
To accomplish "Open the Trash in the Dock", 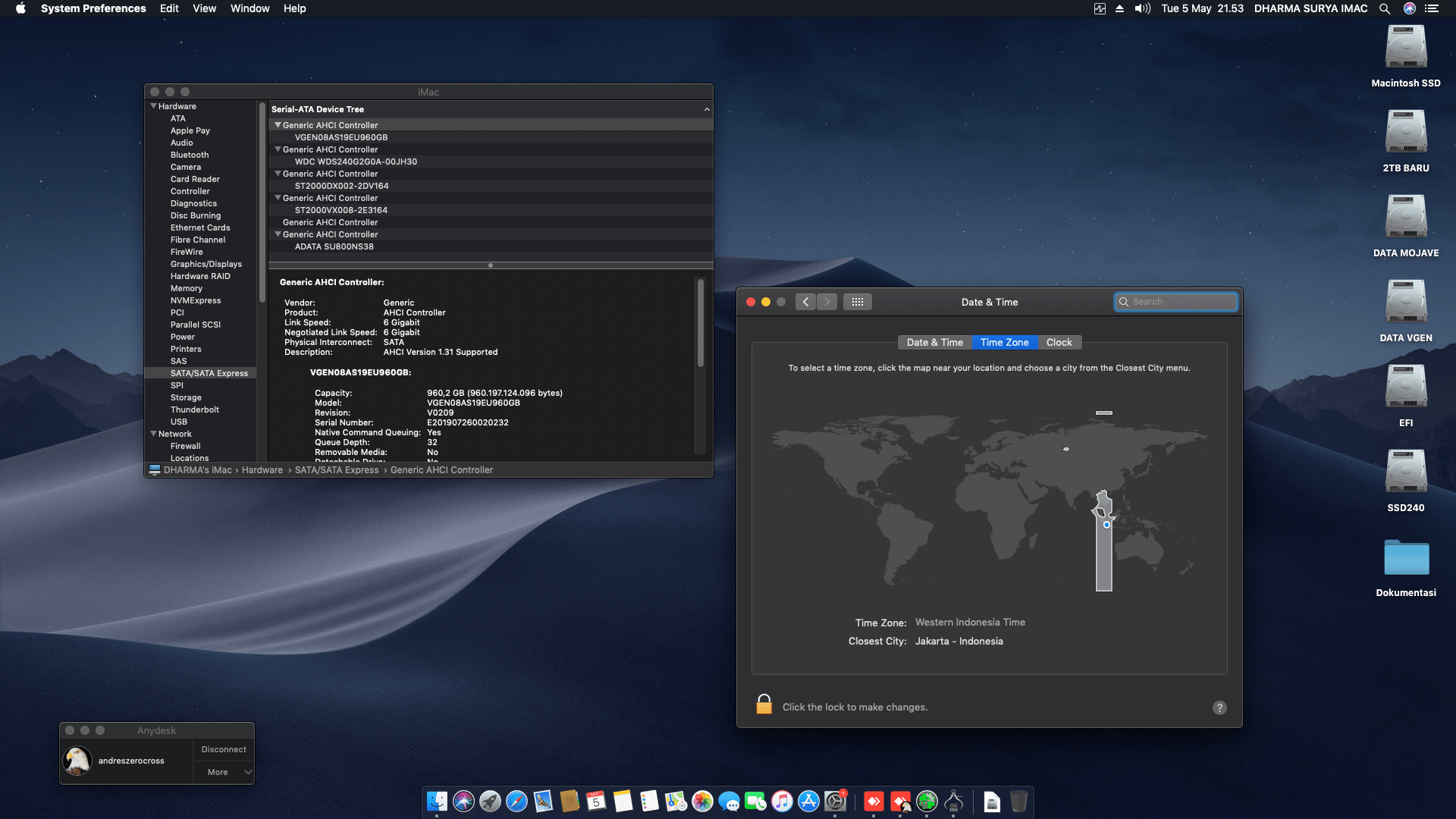I will [1018, 801].
